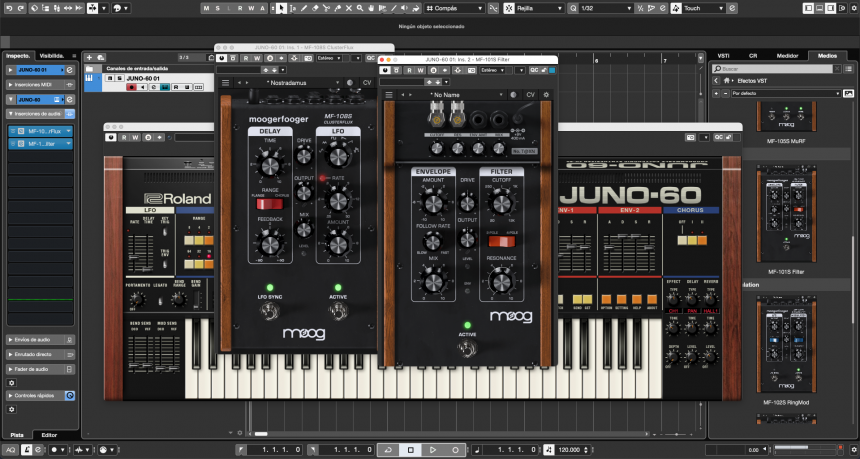Click the Quantize Q icon

(x=573, y=8)
